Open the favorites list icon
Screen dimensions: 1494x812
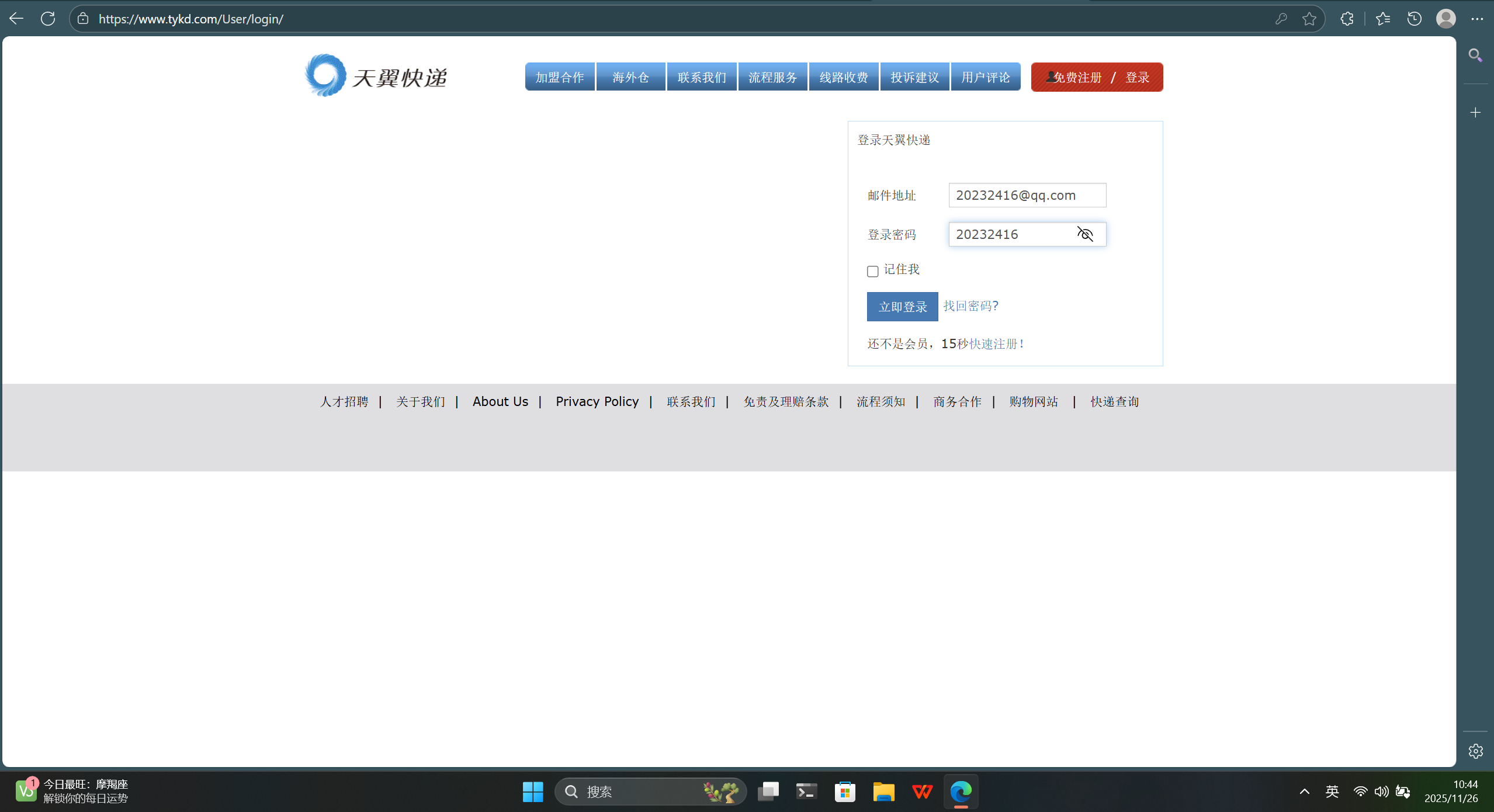coord(1382,19)
